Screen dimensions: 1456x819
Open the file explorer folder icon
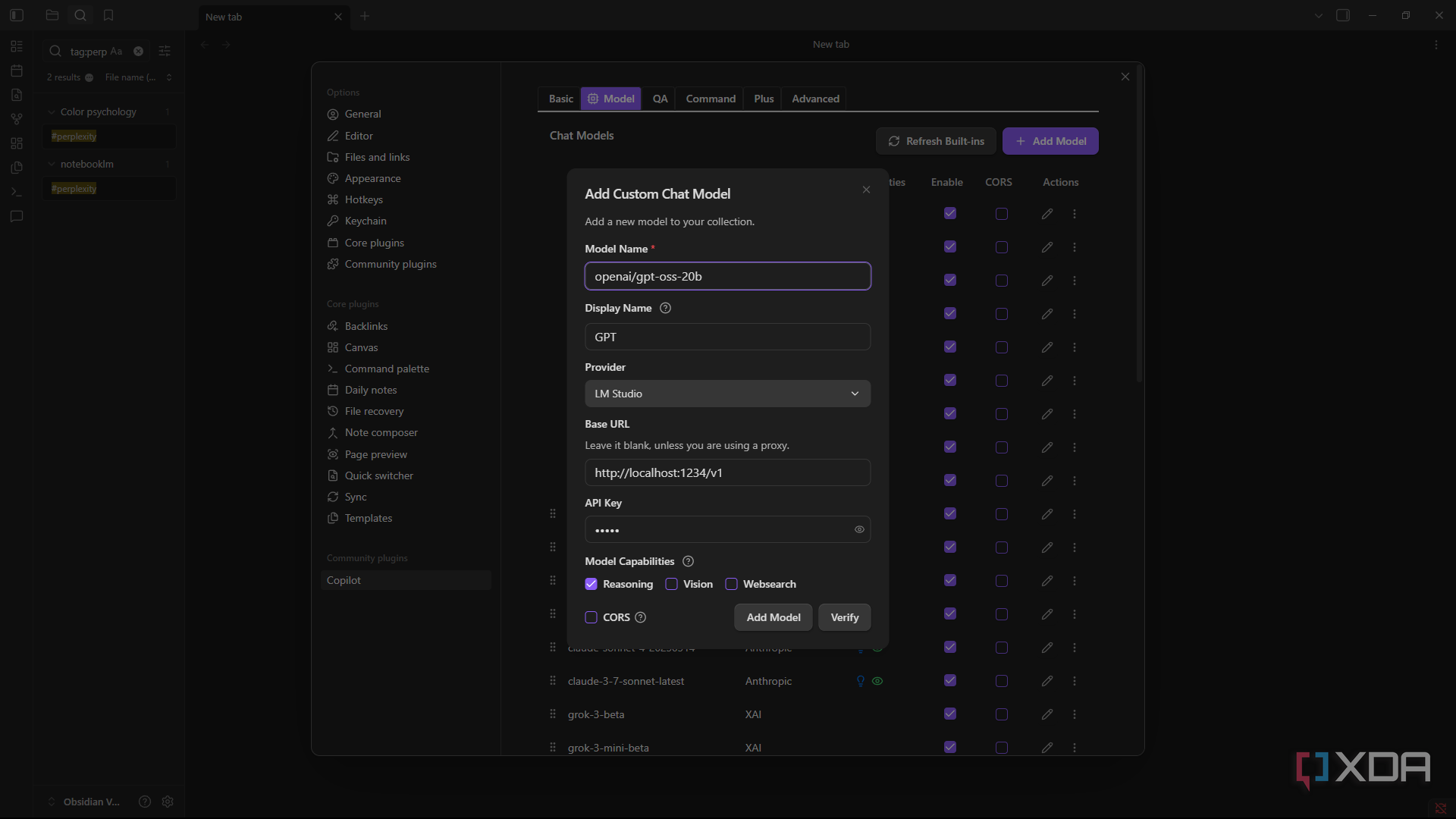(x=52, y=15)
